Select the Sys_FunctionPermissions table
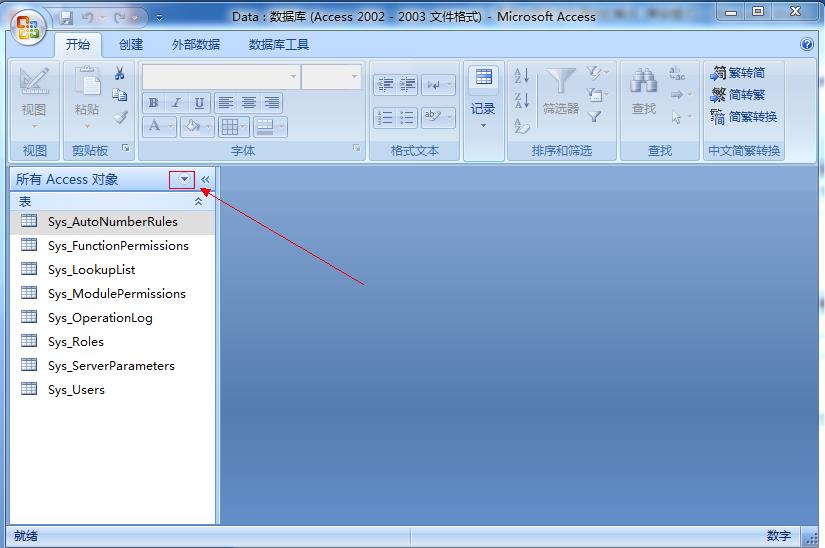The height and width of the screenshot is (548, 825). (112, 246)
